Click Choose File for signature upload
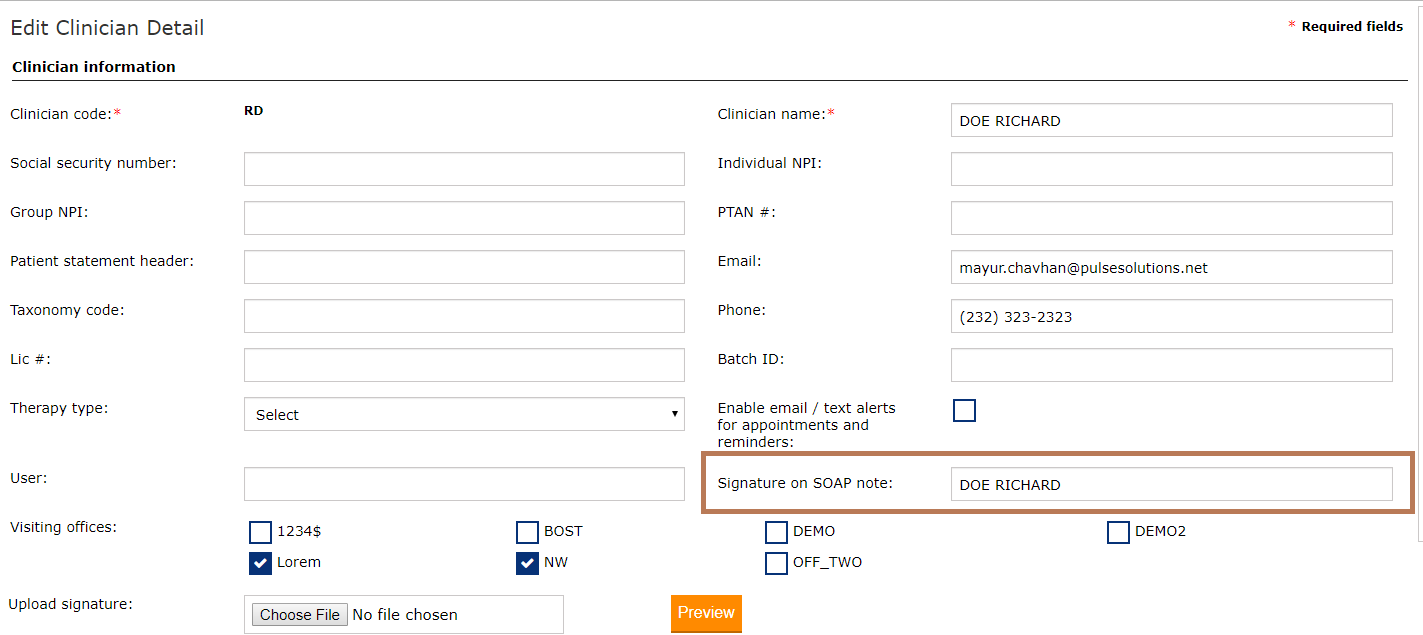 300,615
